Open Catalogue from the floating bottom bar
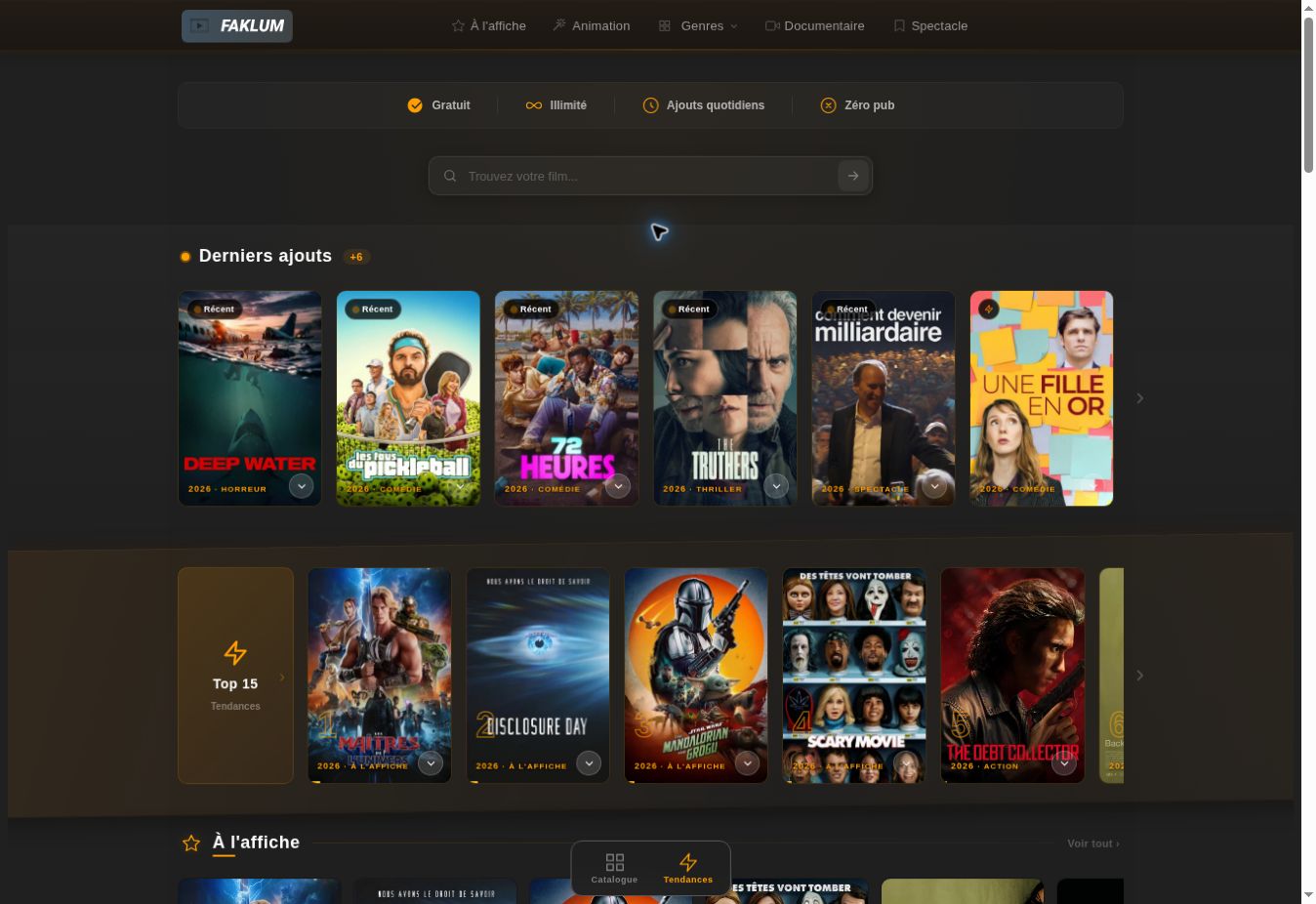Viewport: 1316px width, 904px height. tap(614, 868)
